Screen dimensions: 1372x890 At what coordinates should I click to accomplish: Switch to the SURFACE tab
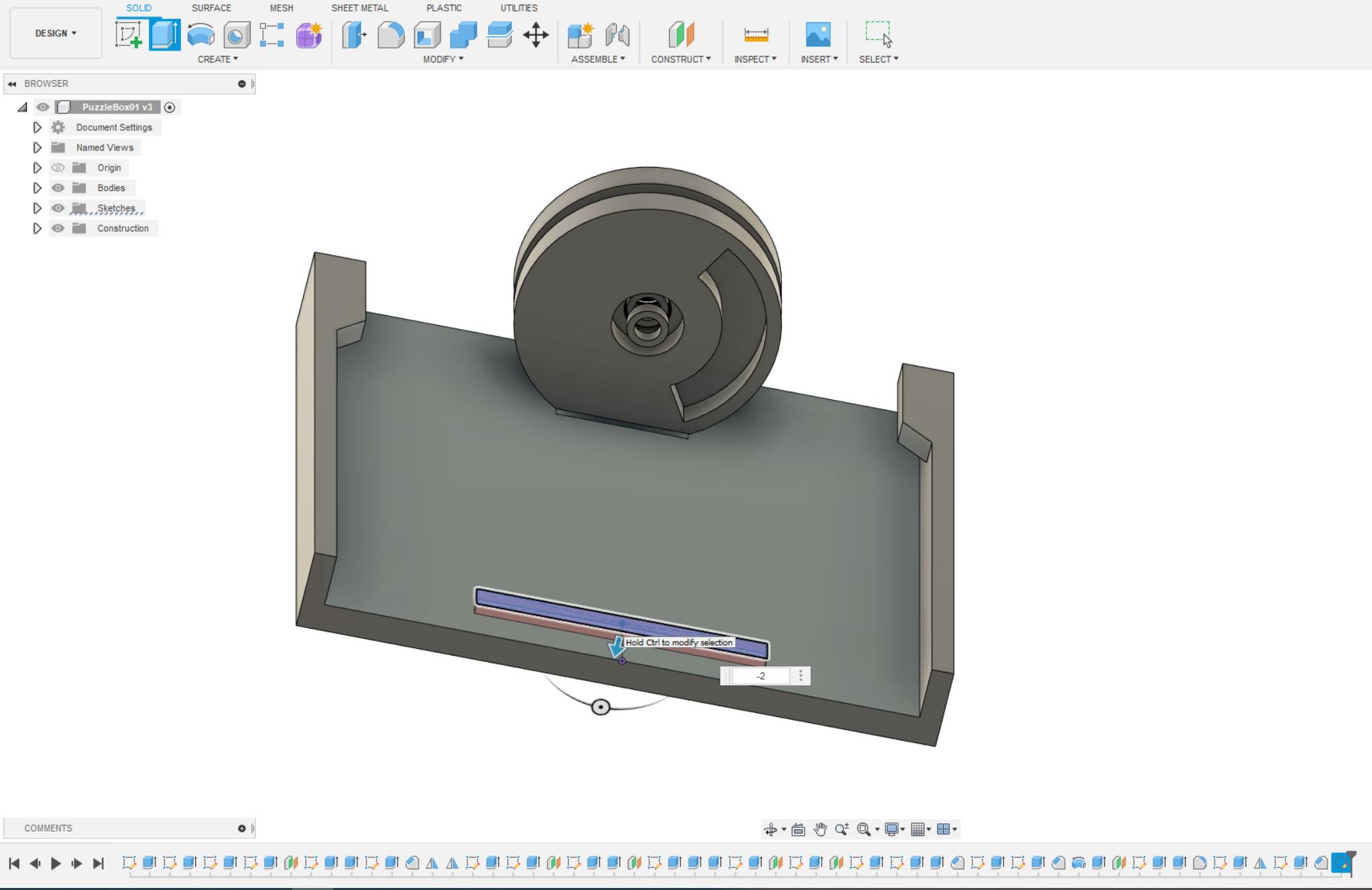point(211,8)
